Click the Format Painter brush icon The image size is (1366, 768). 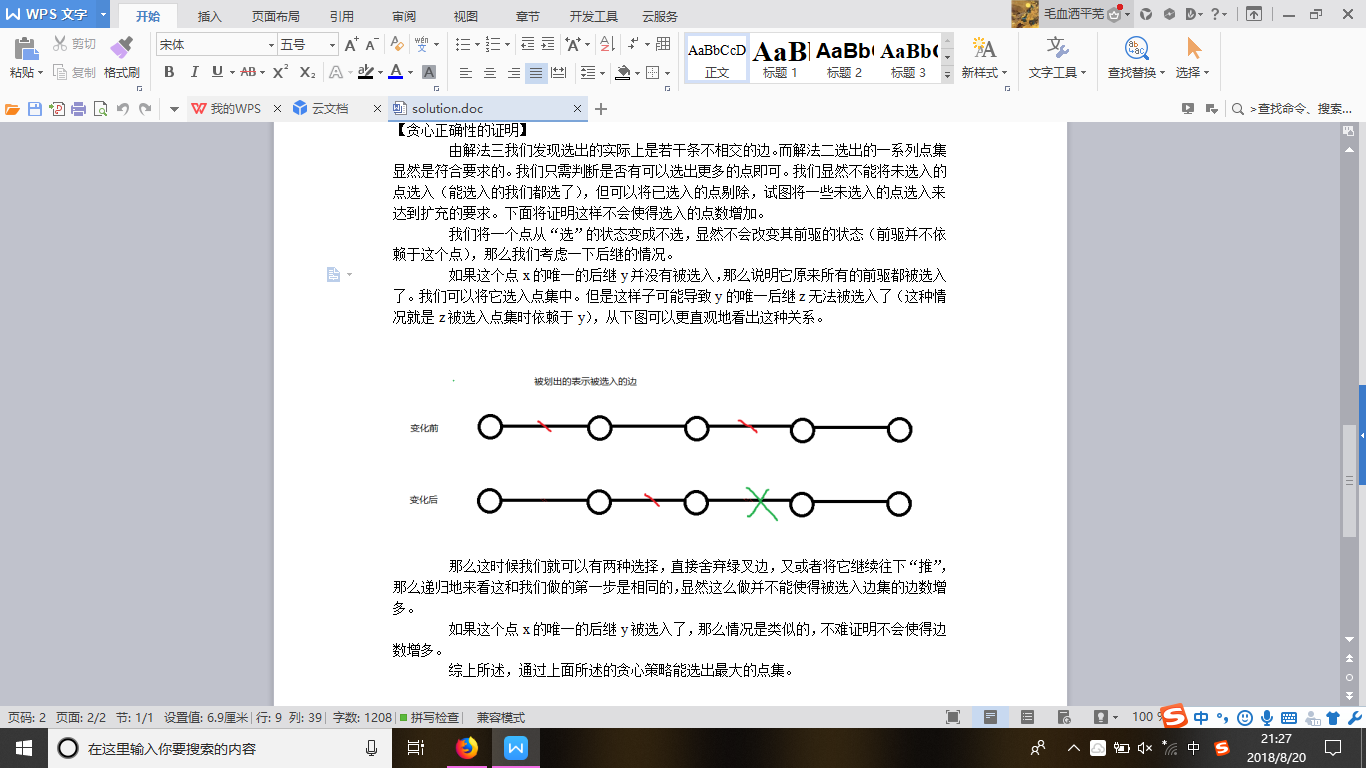(x=121, y=48)
